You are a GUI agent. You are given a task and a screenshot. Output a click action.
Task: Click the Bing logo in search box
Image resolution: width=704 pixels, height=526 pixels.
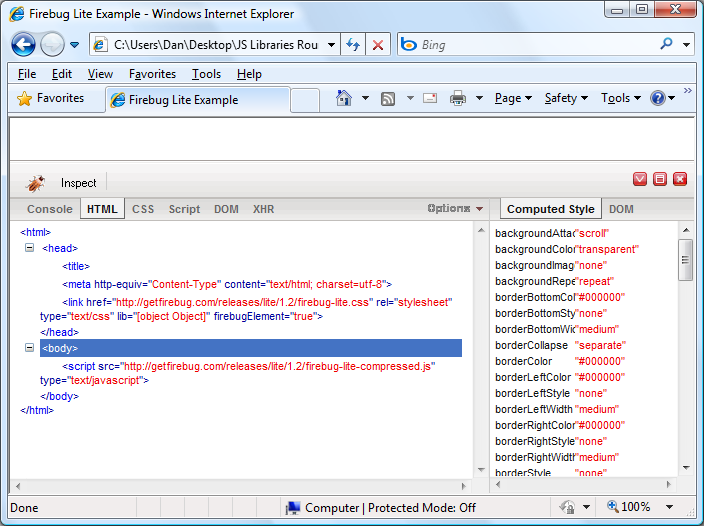pyautogui.click(x=409, y=44)
